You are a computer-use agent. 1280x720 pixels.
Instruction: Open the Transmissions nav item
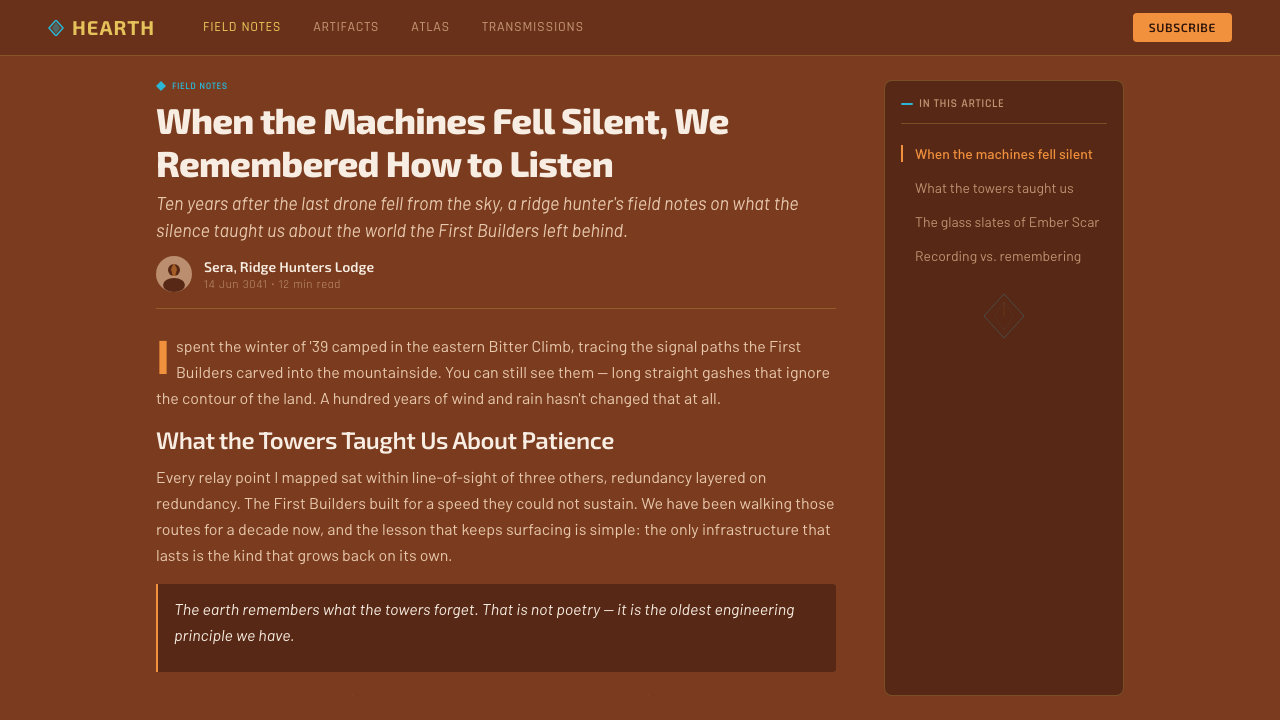point(532,27)
